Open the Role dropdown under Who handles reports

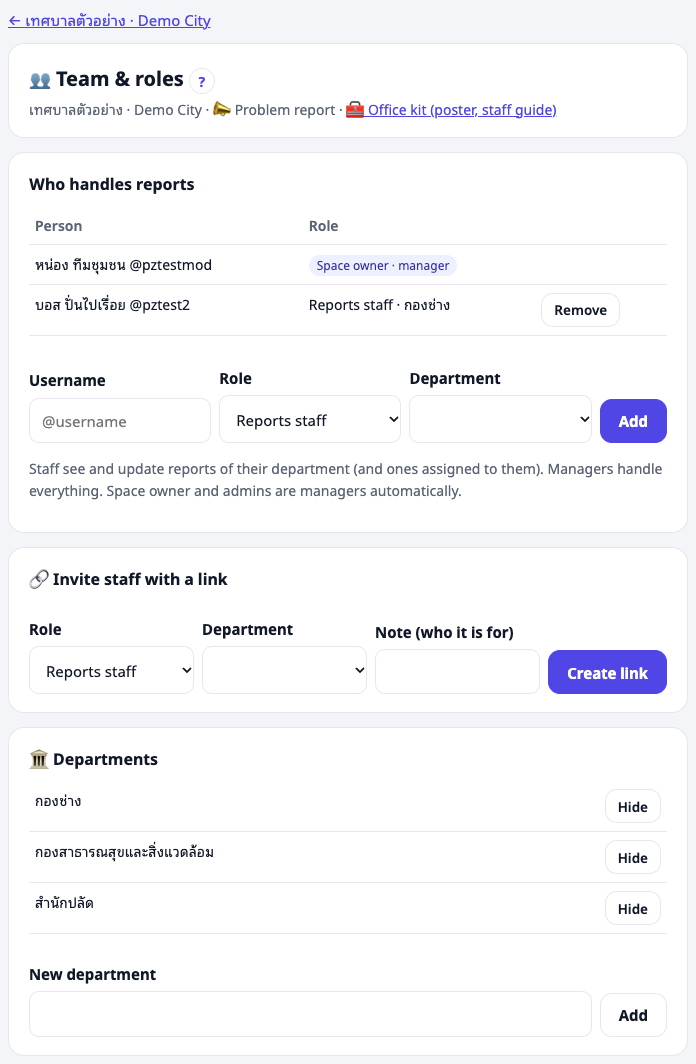pyautogui.click(x=310, y=420)
